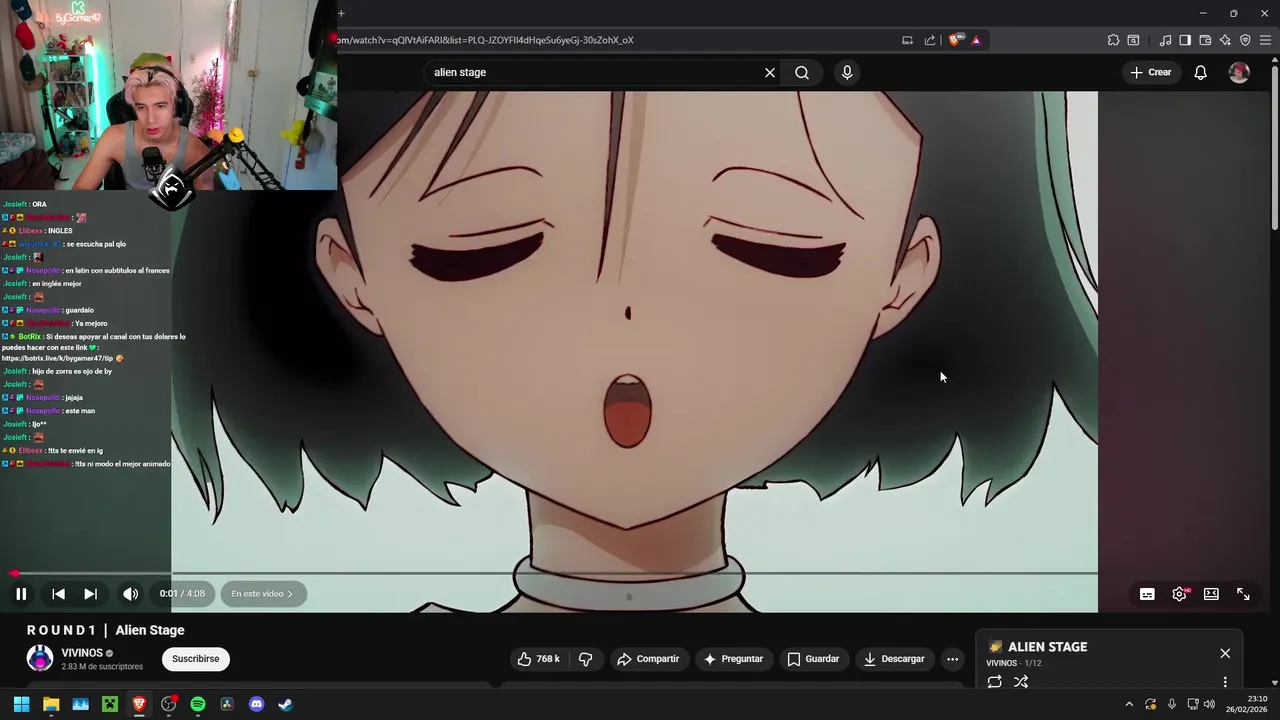Click the browser address bar URL
1280x720 pixels.
pyautogui.click(x=485, y=40)
